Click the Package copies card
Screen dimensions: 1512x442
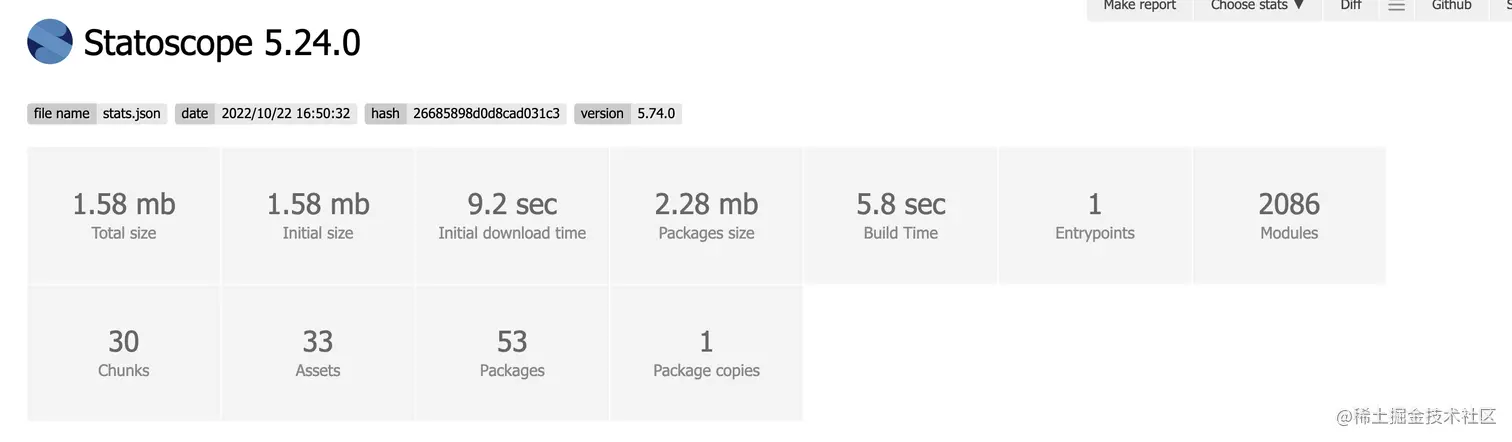pyautogui.click(x=706, y=353)
